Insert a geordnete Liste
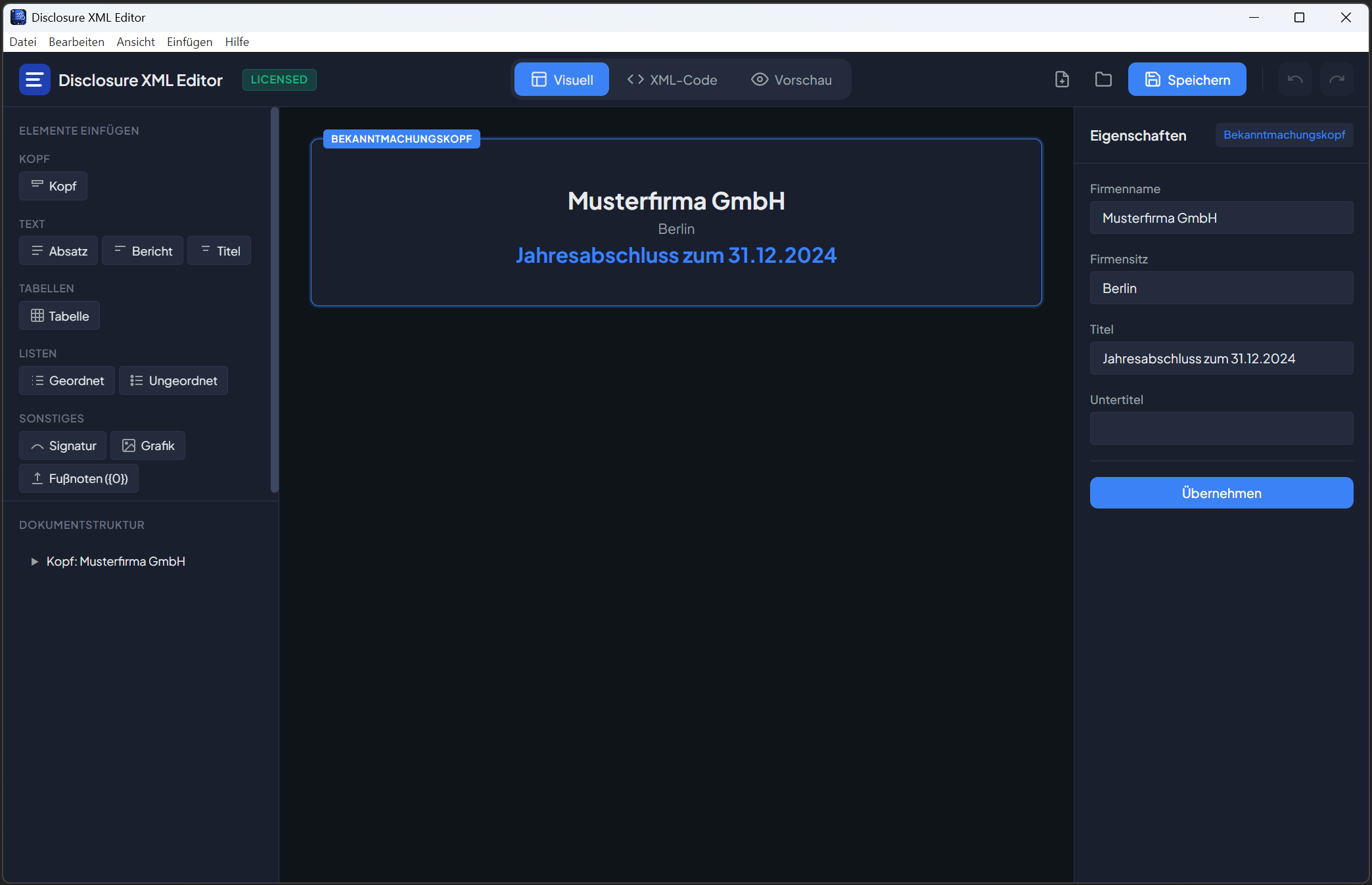The width and height of the screenshot is (1372, 885). click(x=66, y=380)
